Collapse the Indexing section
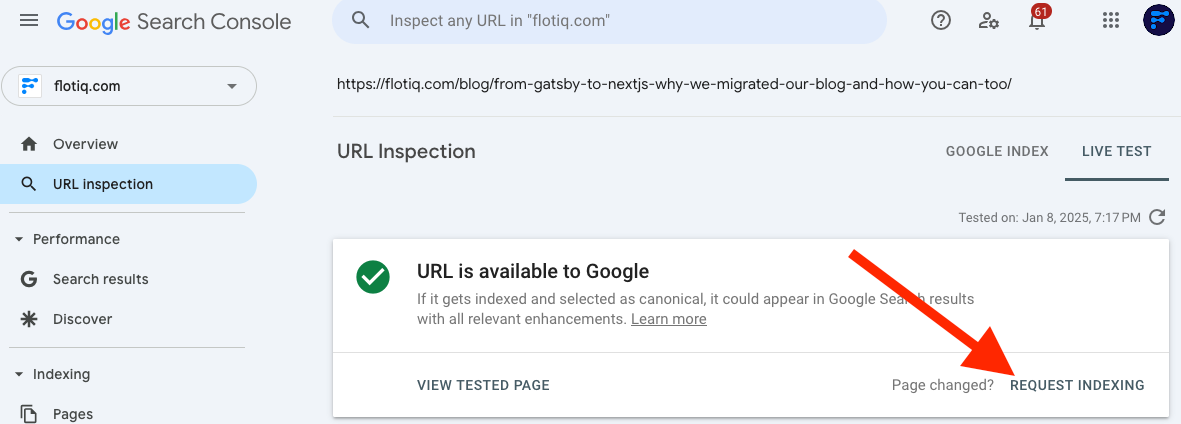This screenshot has width=1181, height=424. 19,374
